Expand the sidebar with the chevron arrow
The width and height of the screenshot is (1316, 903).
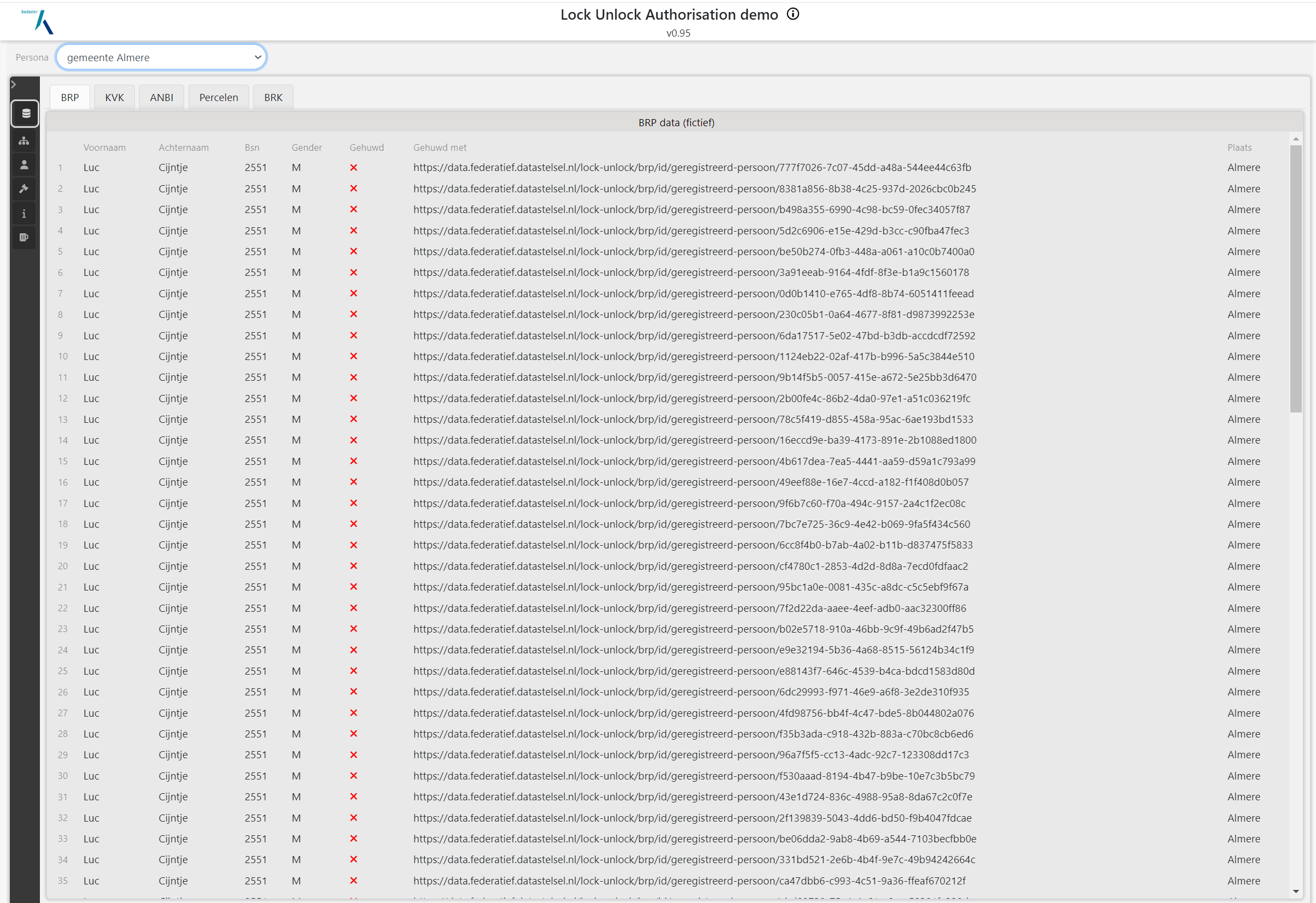coord(14,84)
